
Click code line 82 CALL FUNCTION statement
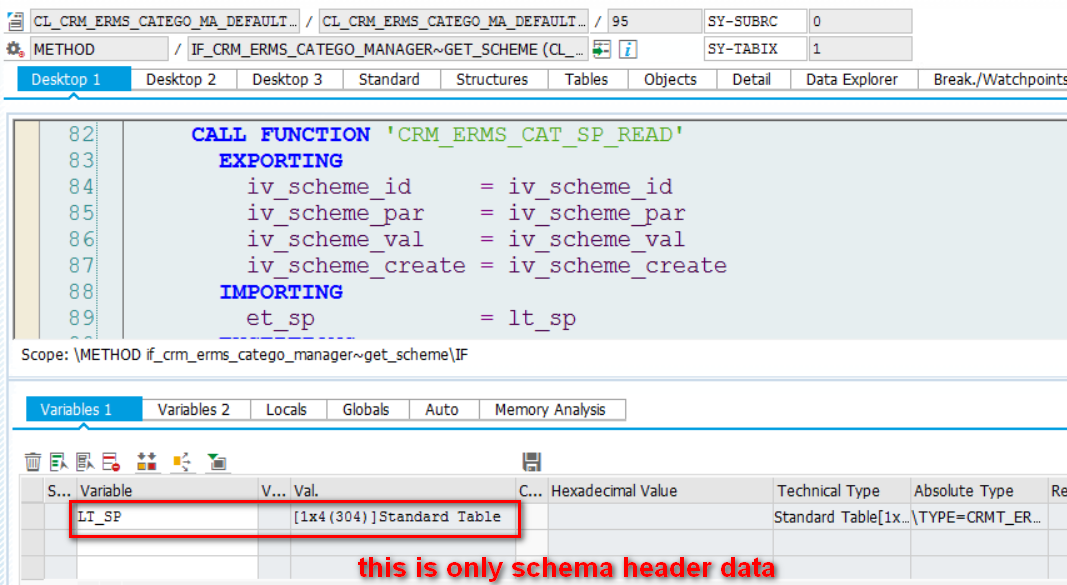click(x=437, y=135)
